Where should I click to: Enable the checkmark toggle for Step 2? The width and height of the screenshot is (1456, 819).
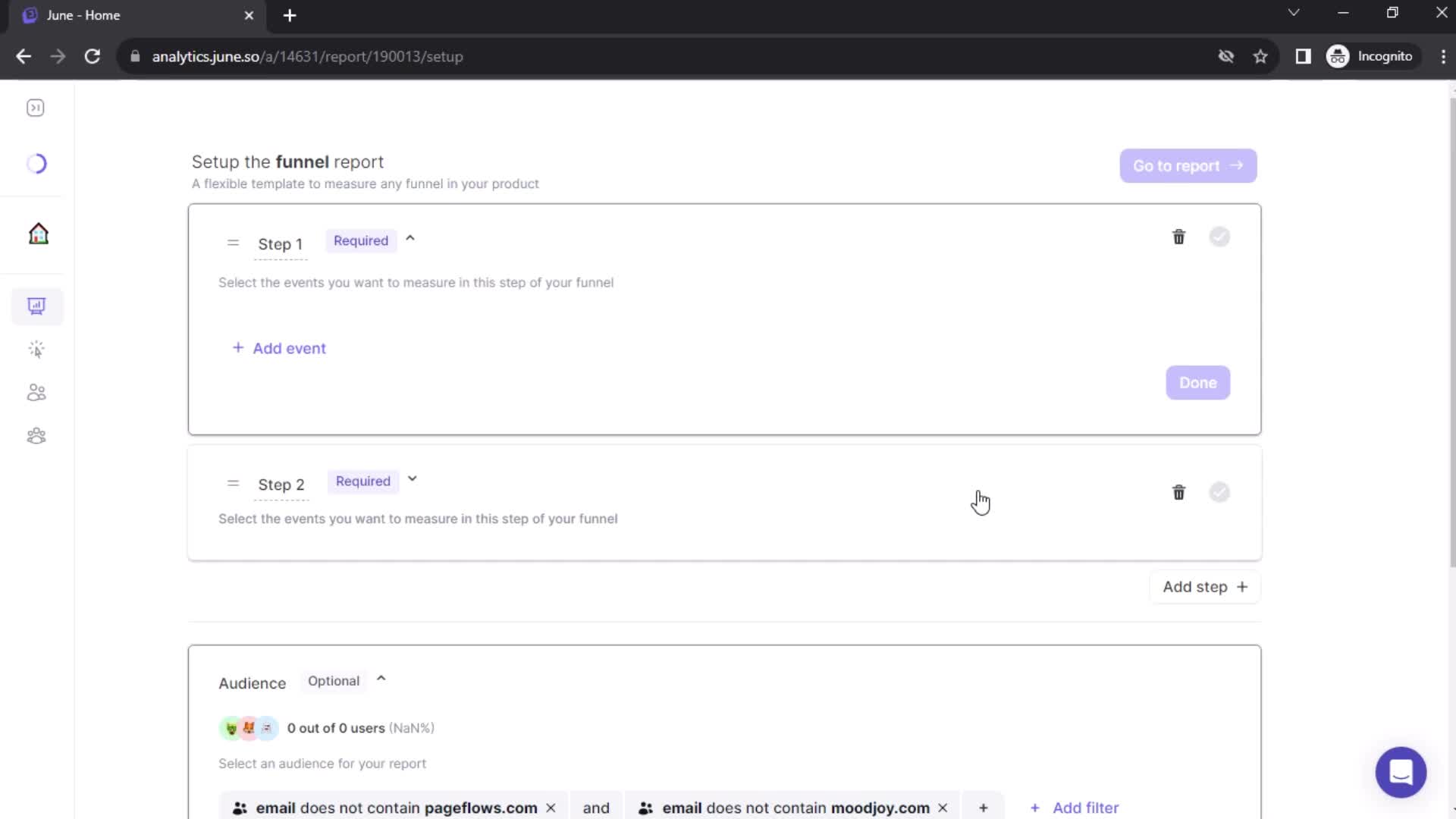coord(1219,491)
